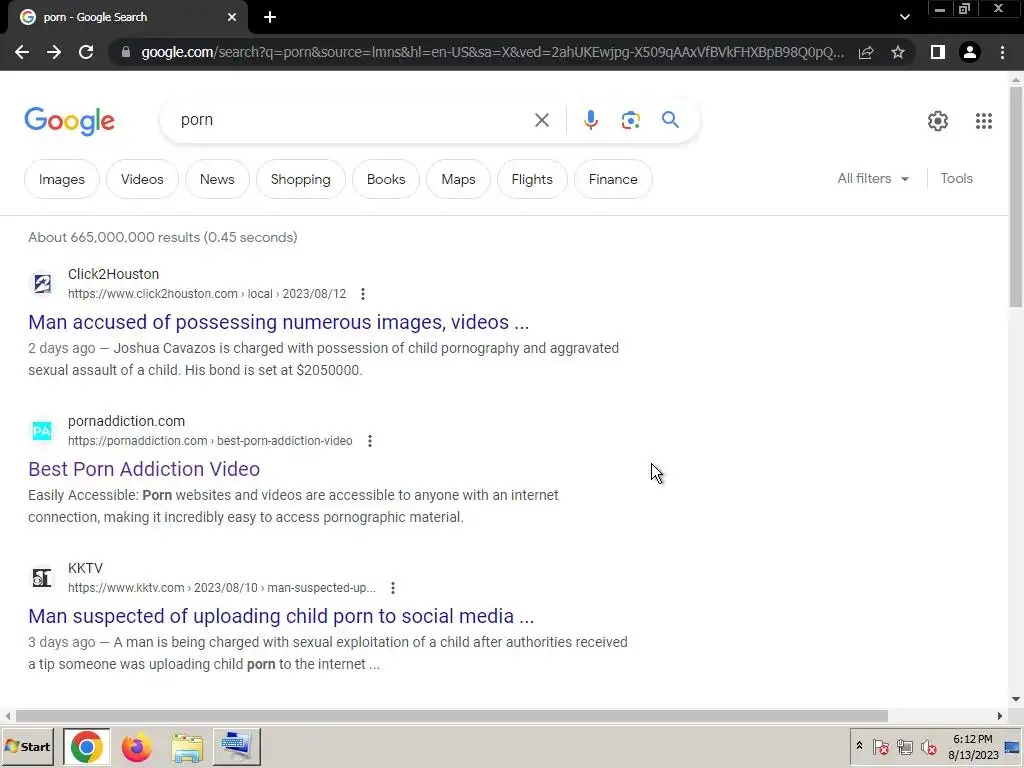The image size is (1024, 768).
Task: Click the Chrome taskbar icon
Action: pyautogui.click(x=87, y=746)
